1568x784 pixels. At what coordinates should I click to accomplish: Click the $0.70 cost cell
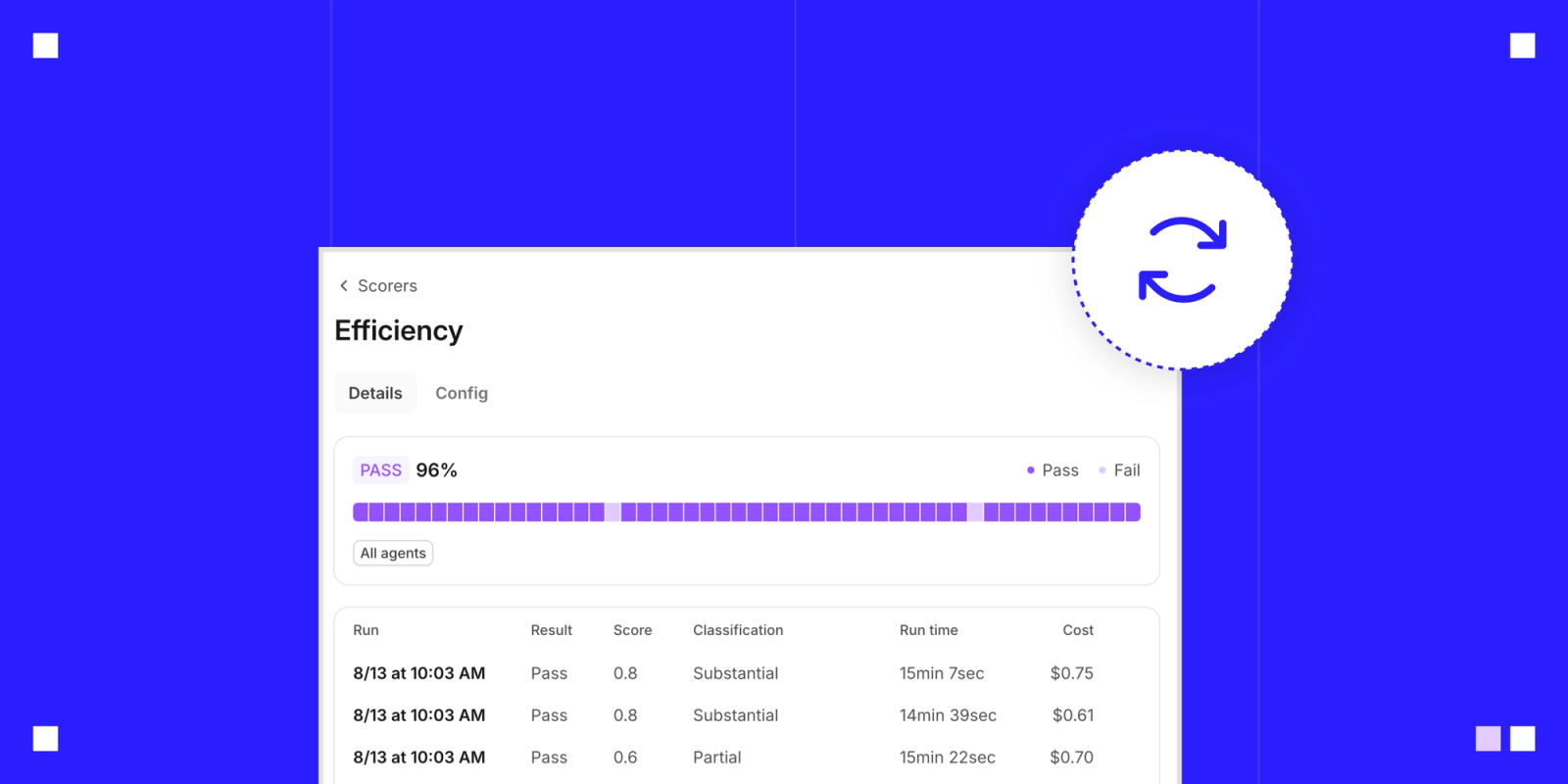(1072, 758)
